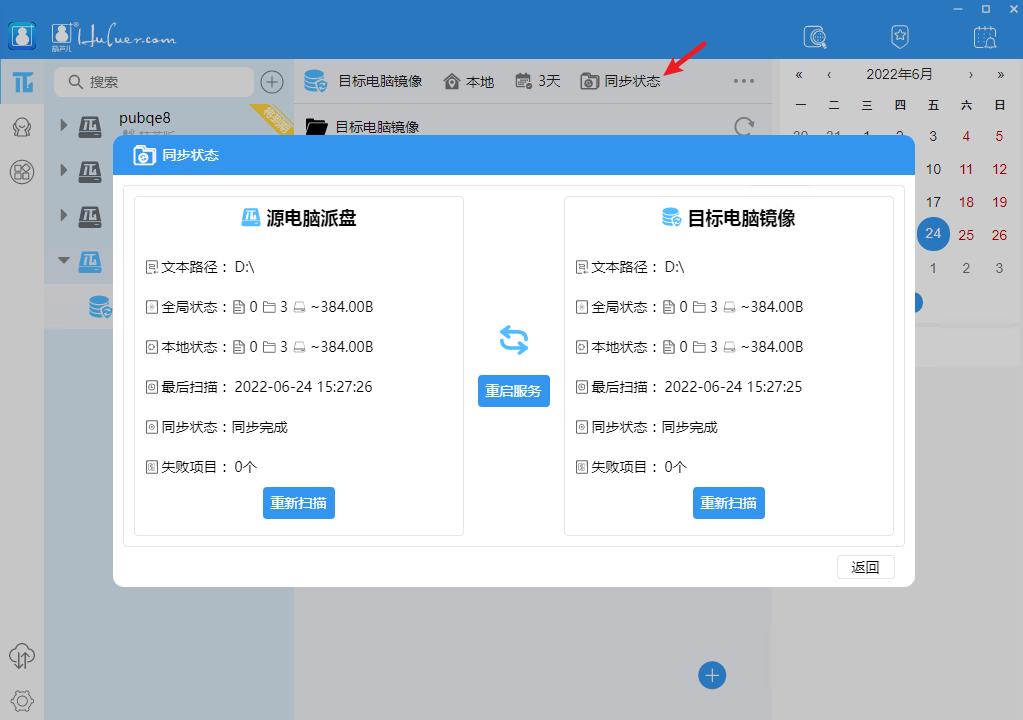Click the headset support icon in the left sidebar

coord(21,127)
